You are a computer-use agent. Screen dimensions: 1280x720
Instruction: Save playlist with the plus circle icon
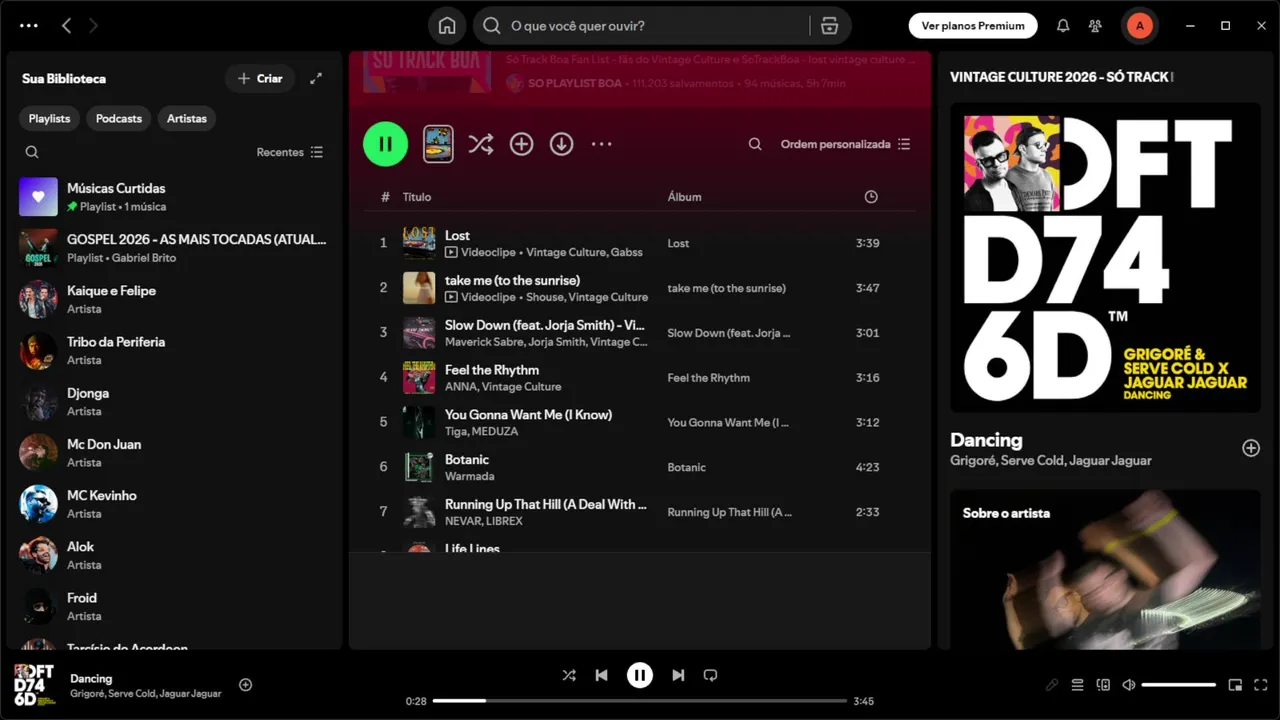click(521, 144)
